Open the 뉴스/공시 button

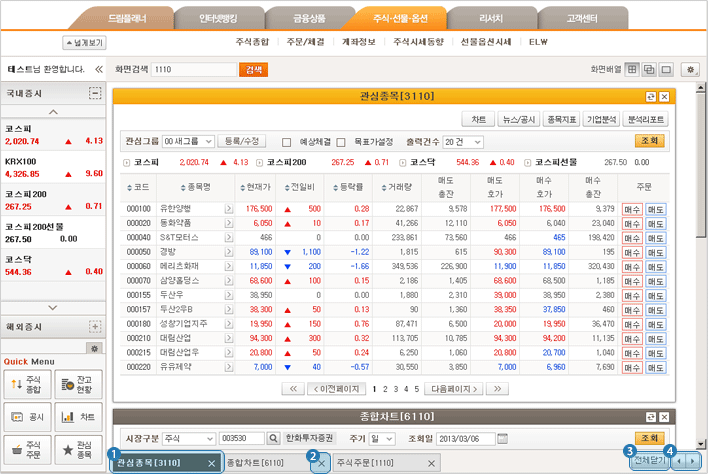[519, 120]
